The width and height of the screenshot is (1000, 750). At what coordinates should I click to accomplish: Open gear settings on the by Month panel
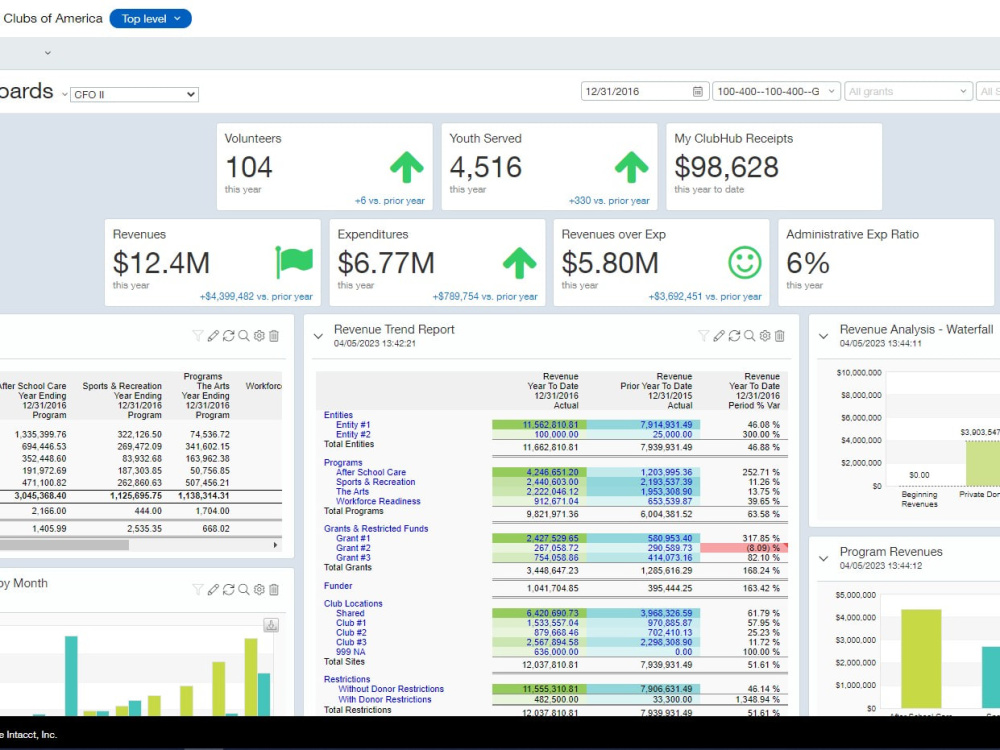click(259, 589)
